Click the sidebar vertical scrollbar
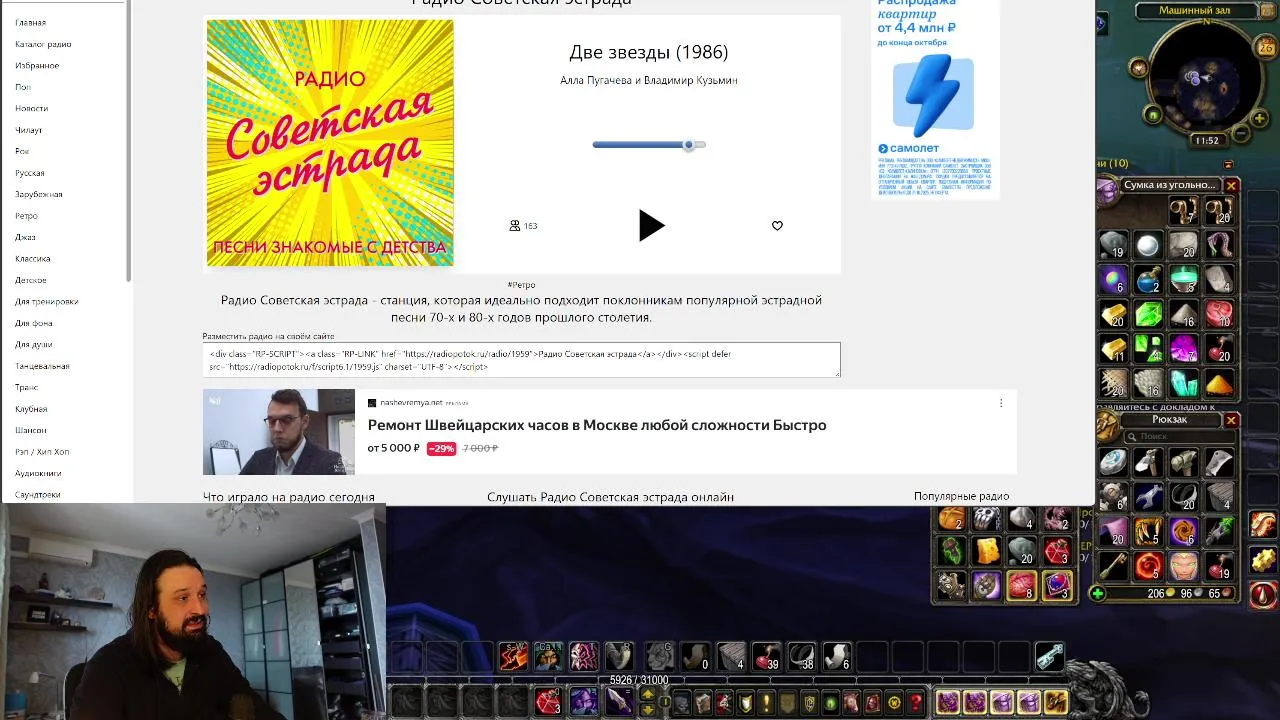Screen dimensions: 1280x720 pos(128,140)
